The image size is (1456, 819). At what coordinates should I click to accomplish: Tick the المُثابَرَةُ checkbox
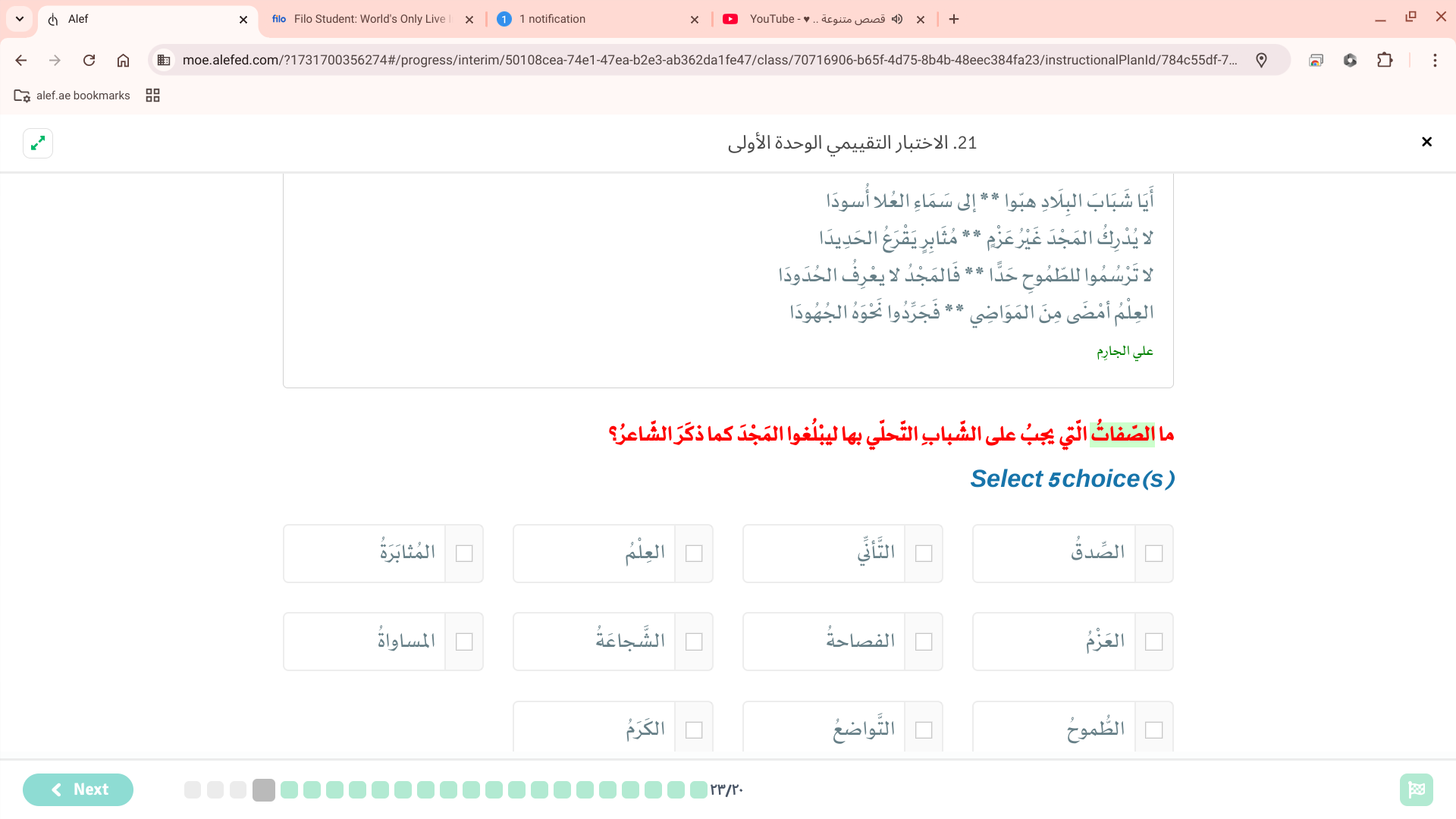coord(464,554)
